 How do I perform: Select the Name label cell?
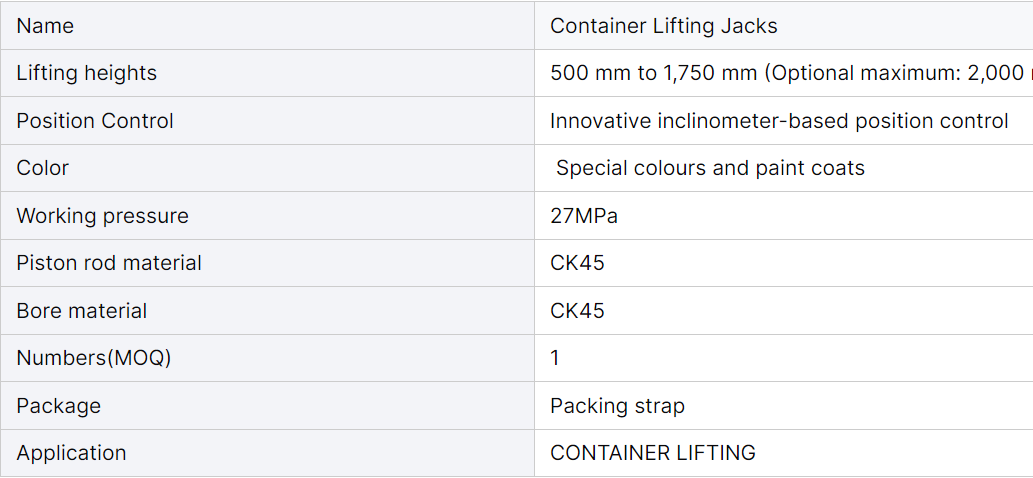(267, 26)
